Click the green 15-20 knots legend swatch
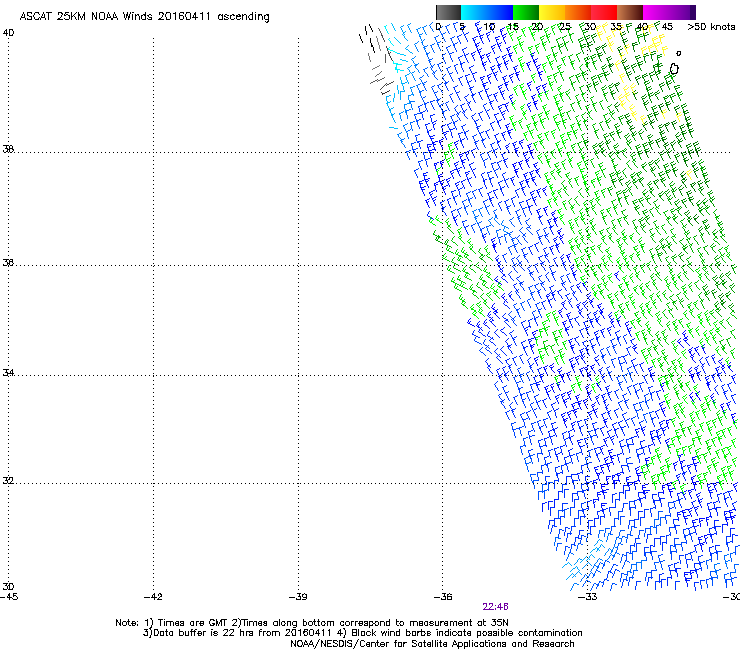The width and height of the screenshot is (740, 650). [526, 12]
